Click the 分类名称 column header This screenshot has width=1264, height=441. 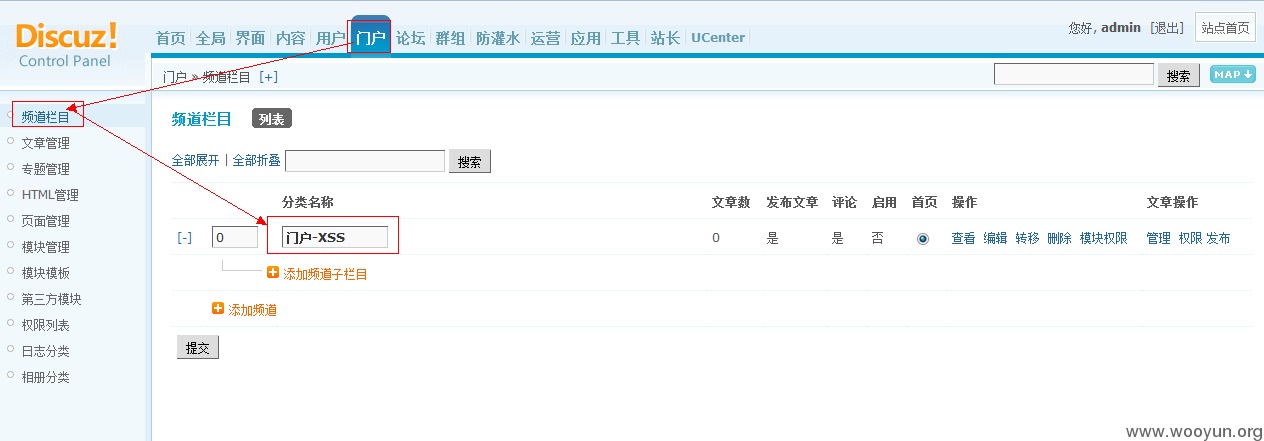tap(308, 202)
